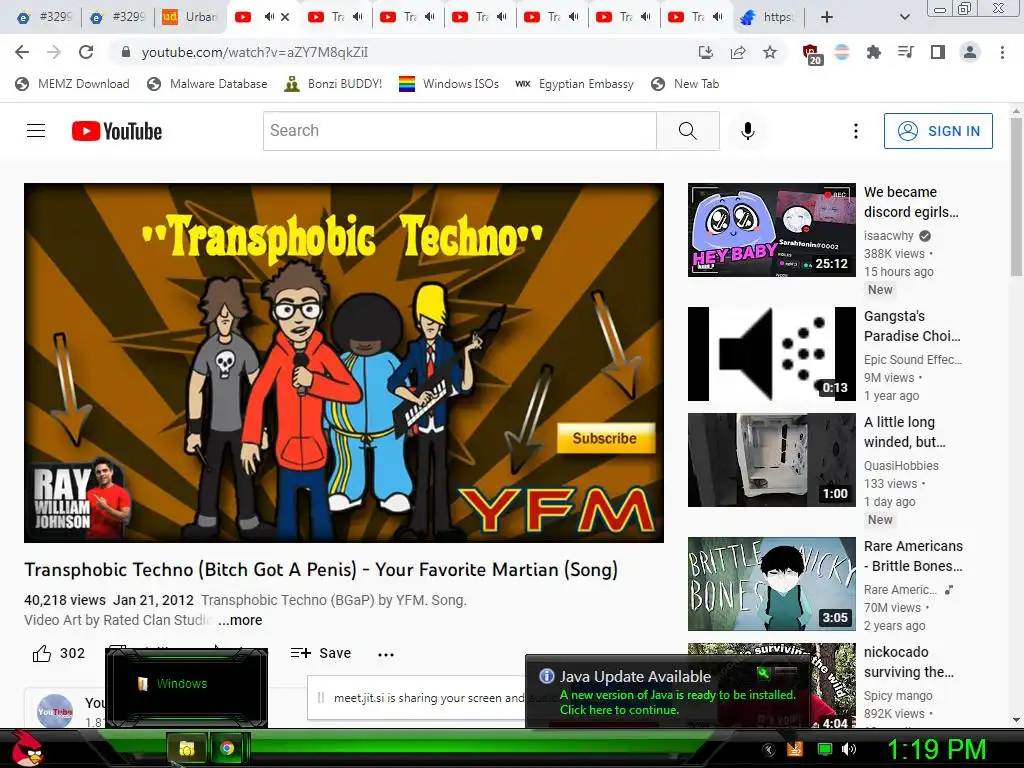1024x768 pixels.
Task: Open the Windows ISOs bookmark
Action: (x=449, y=84)
